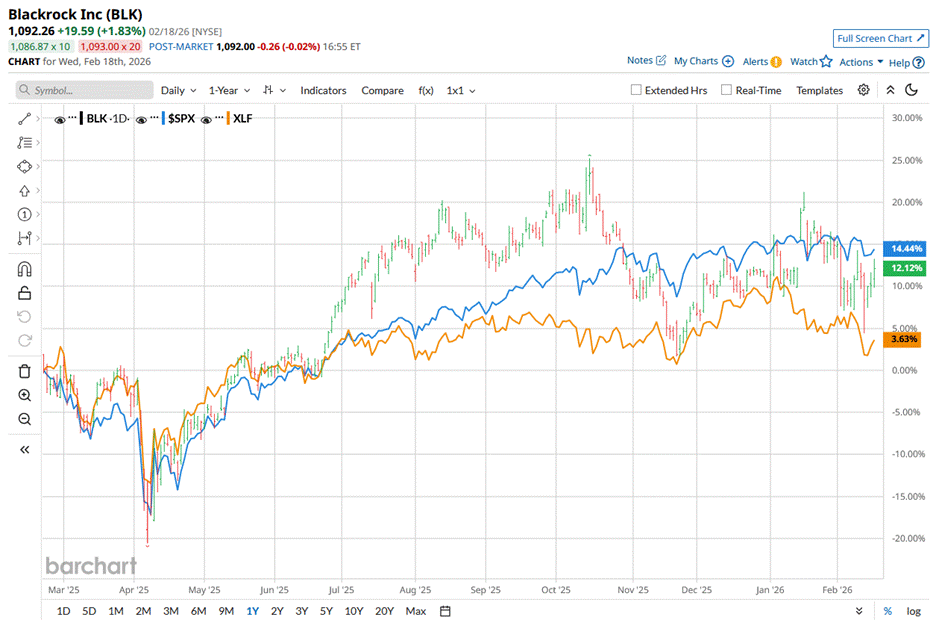Open the Fibonacci tools icon
The image size is (936, 620).
point(24,143)
